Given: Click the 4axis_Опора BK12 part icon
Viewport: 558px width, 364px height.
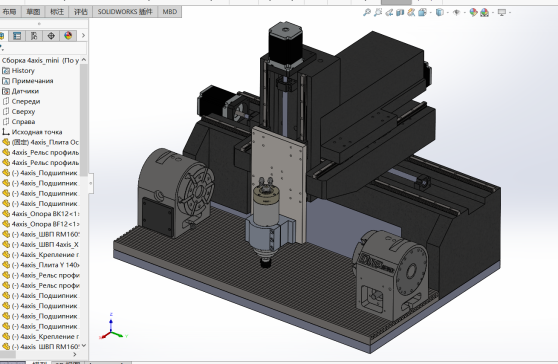Looking at the screenshot, I should point(6,214).
